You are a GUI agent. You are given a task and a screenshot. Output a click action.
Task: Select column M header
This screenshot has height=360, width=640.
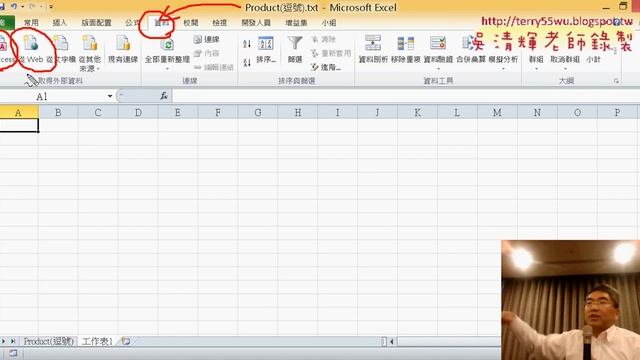[497, 112]
